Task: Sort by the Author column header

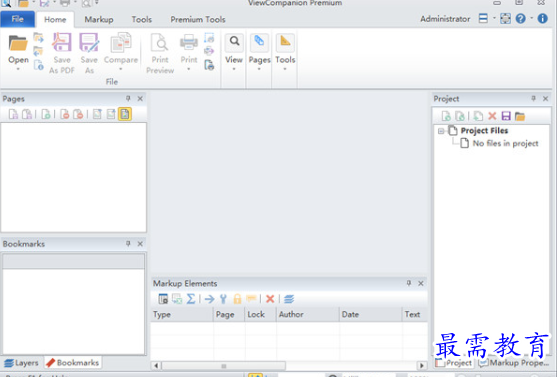Action: point(308,314)
